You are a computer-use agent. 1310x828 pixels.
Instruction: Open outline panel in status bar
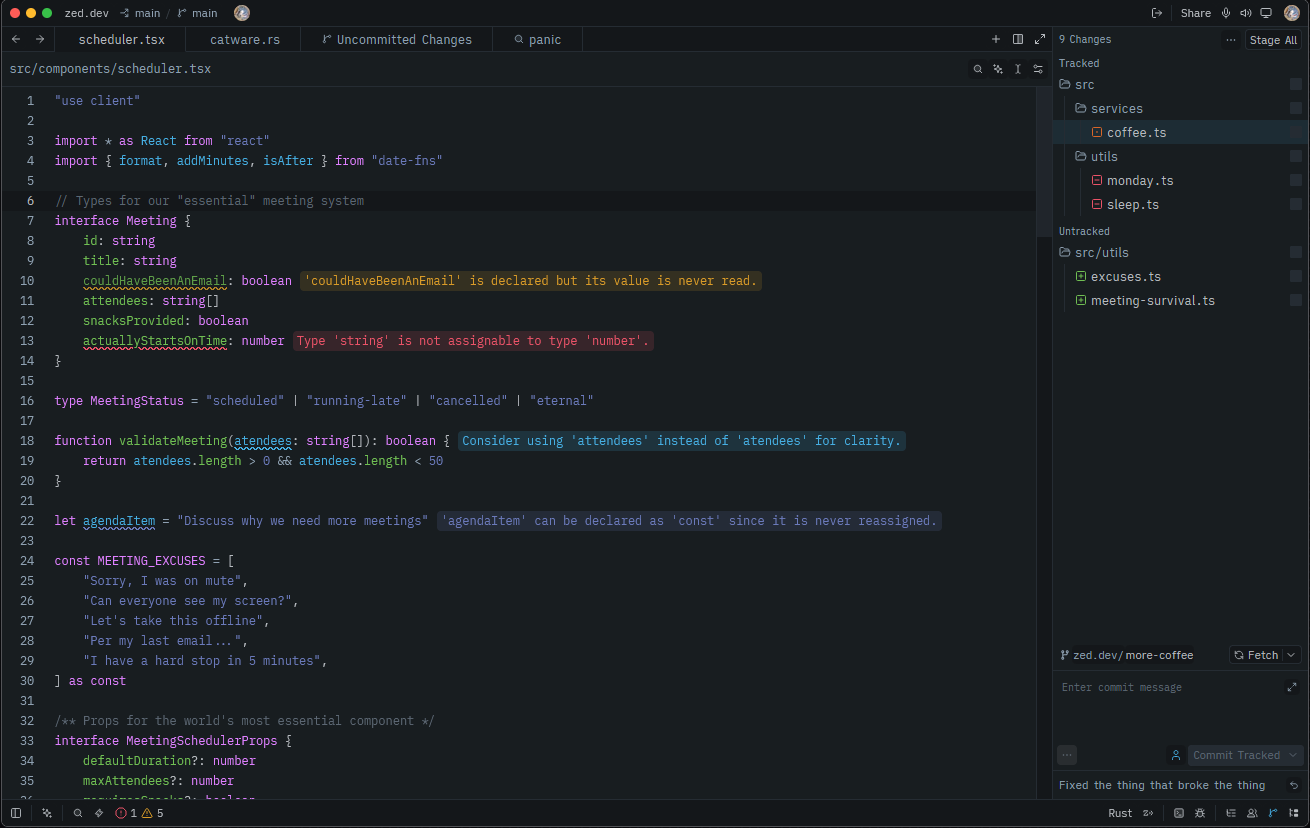[1231, 813]
